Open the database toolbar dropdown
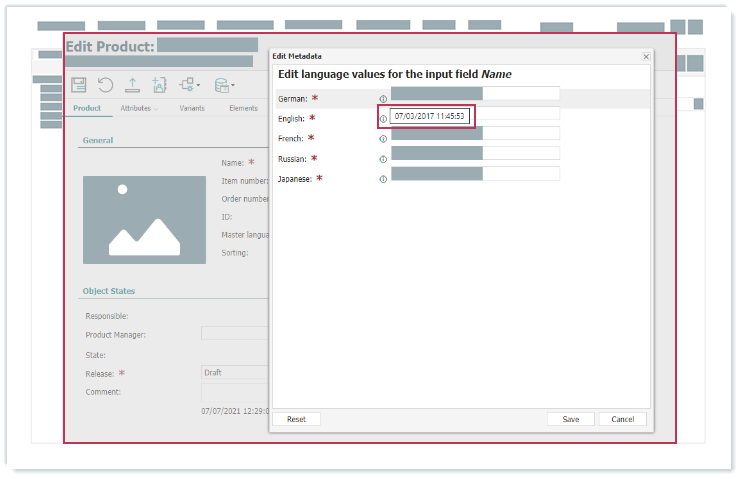The width and height of the screenshot is (741, 479). pos(224,86)
